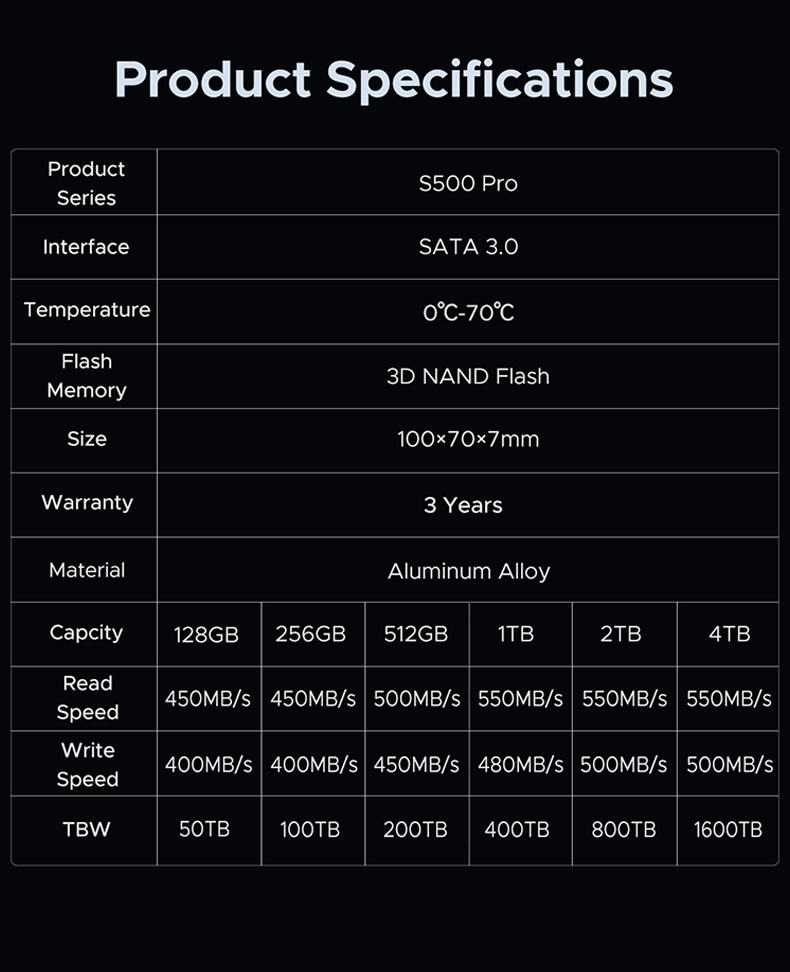This screenshot has width=790, height=972.
Task: Click the 480MB/s write speed value
Action: [520, 764]
